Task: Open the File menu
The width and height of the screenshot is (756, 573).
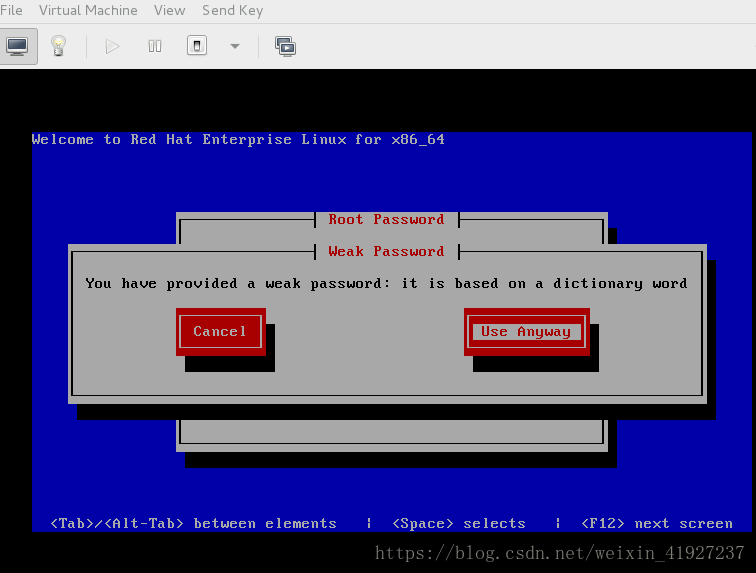Action: pyautogui.click(x=11, y=10)
